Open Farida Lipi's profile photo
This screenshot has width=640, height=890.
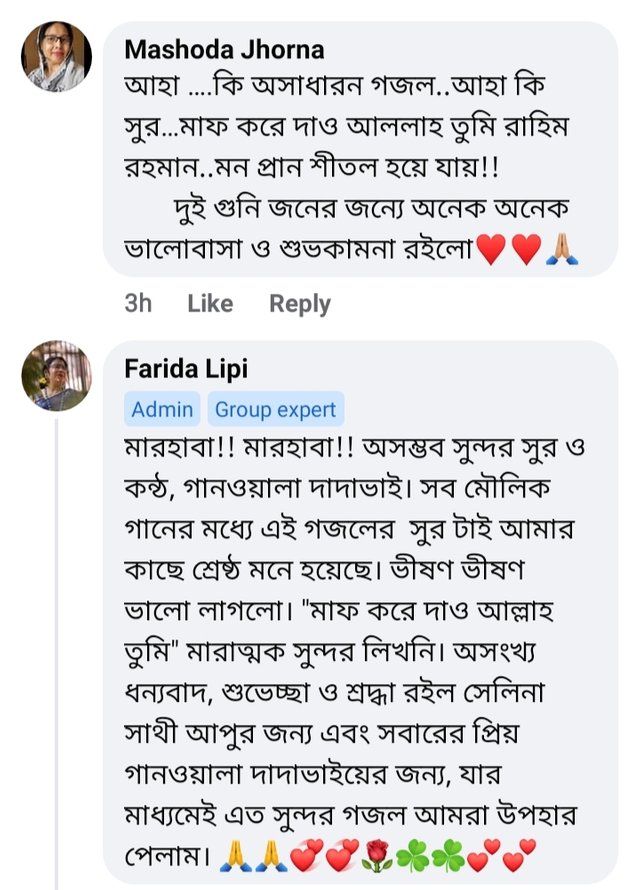click(57, 375)
